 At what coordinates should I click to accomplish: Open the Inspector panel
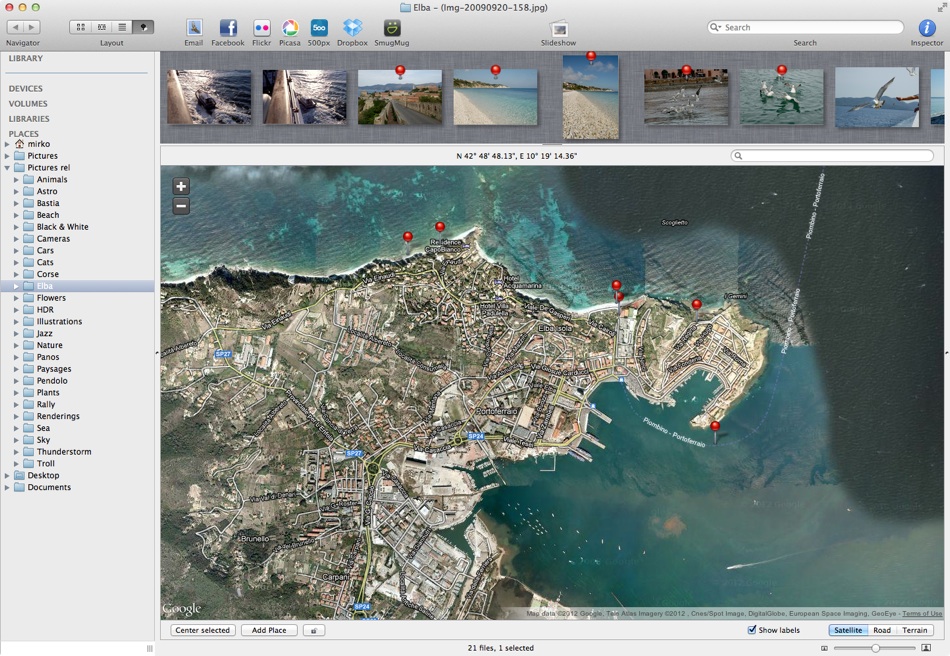(926, 28)
